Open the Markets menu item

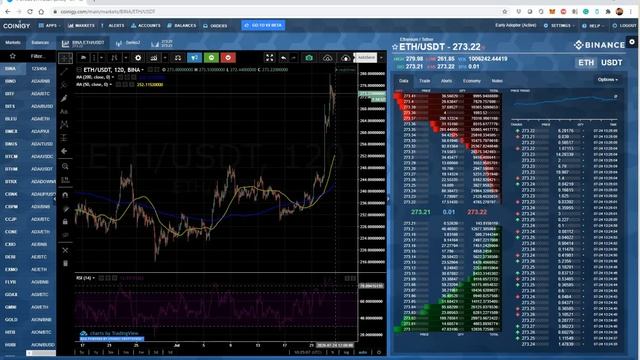pos(81,25)
